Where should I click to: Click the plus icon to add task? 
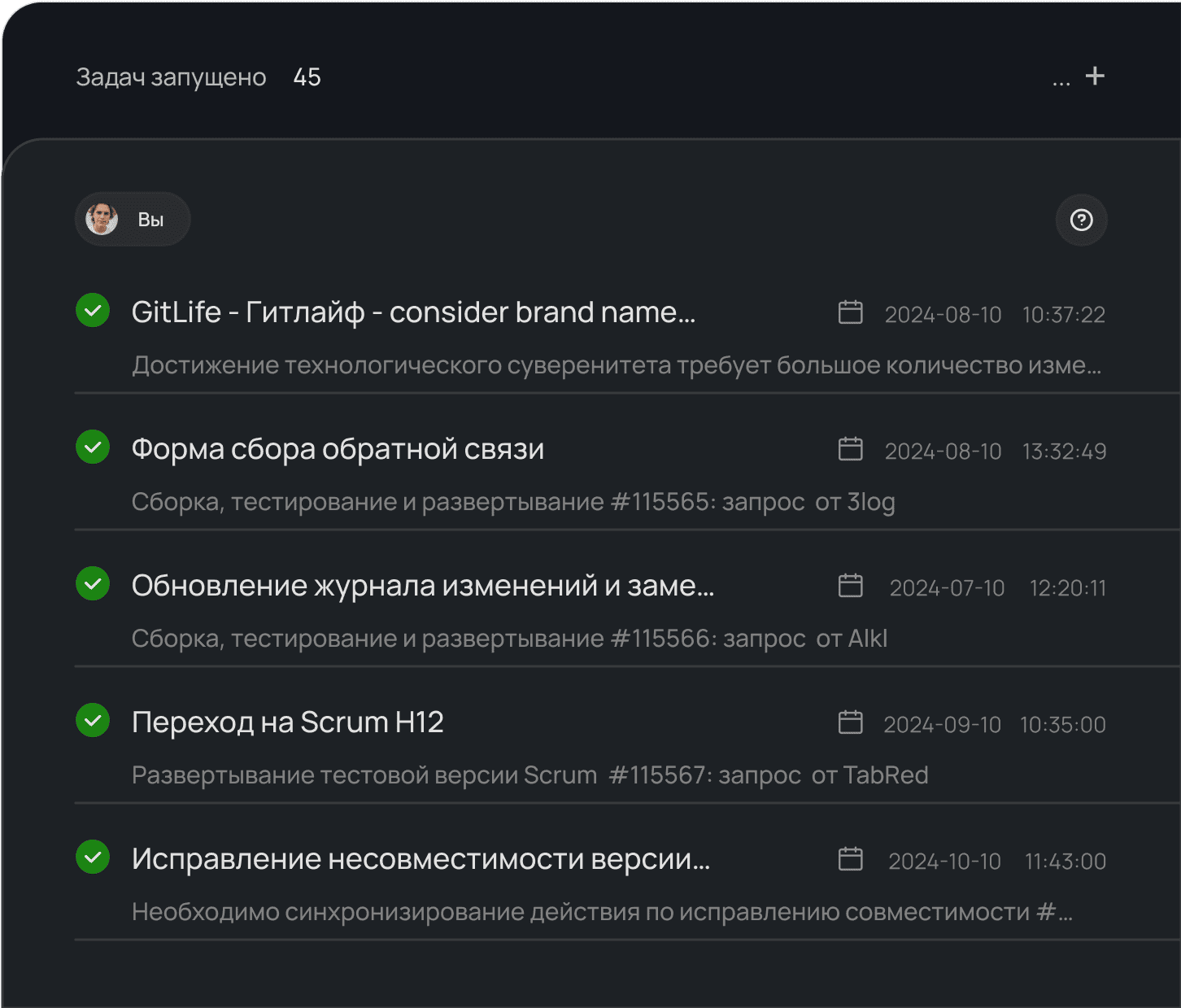1095,76
